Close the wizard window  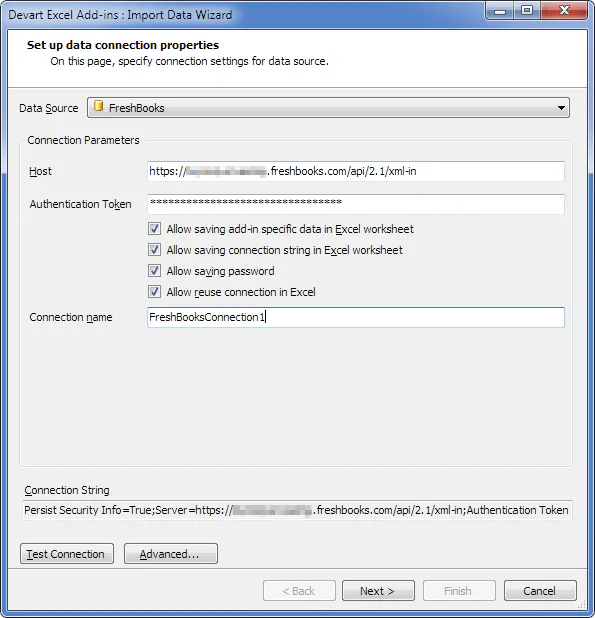coord(565,11)
